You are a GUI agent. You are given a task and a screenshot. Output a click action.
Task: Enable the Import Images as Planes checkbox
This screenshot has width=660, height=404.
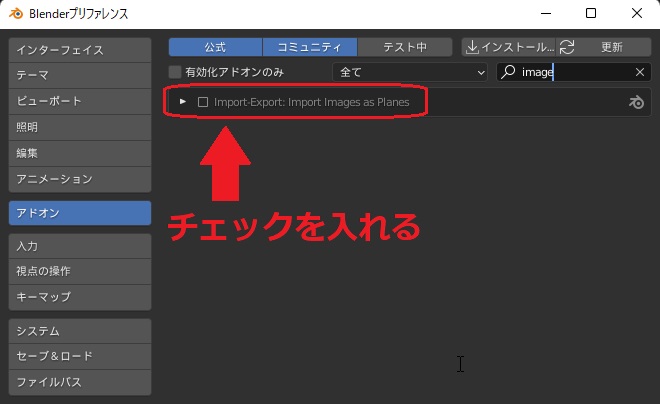point(203,102)
